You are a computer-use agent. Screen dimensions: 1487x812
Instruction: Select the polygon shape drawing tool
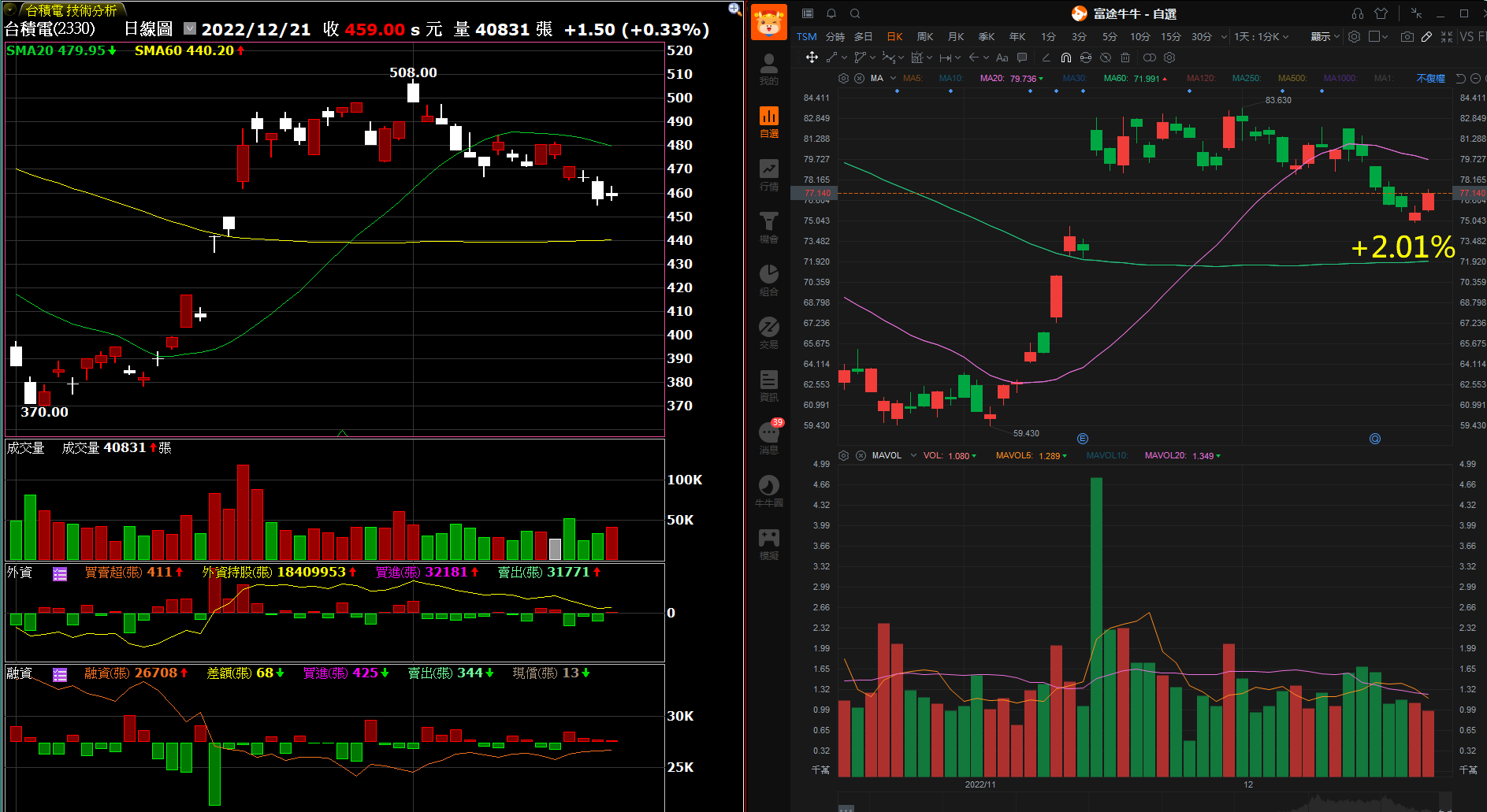pos(860,57)
